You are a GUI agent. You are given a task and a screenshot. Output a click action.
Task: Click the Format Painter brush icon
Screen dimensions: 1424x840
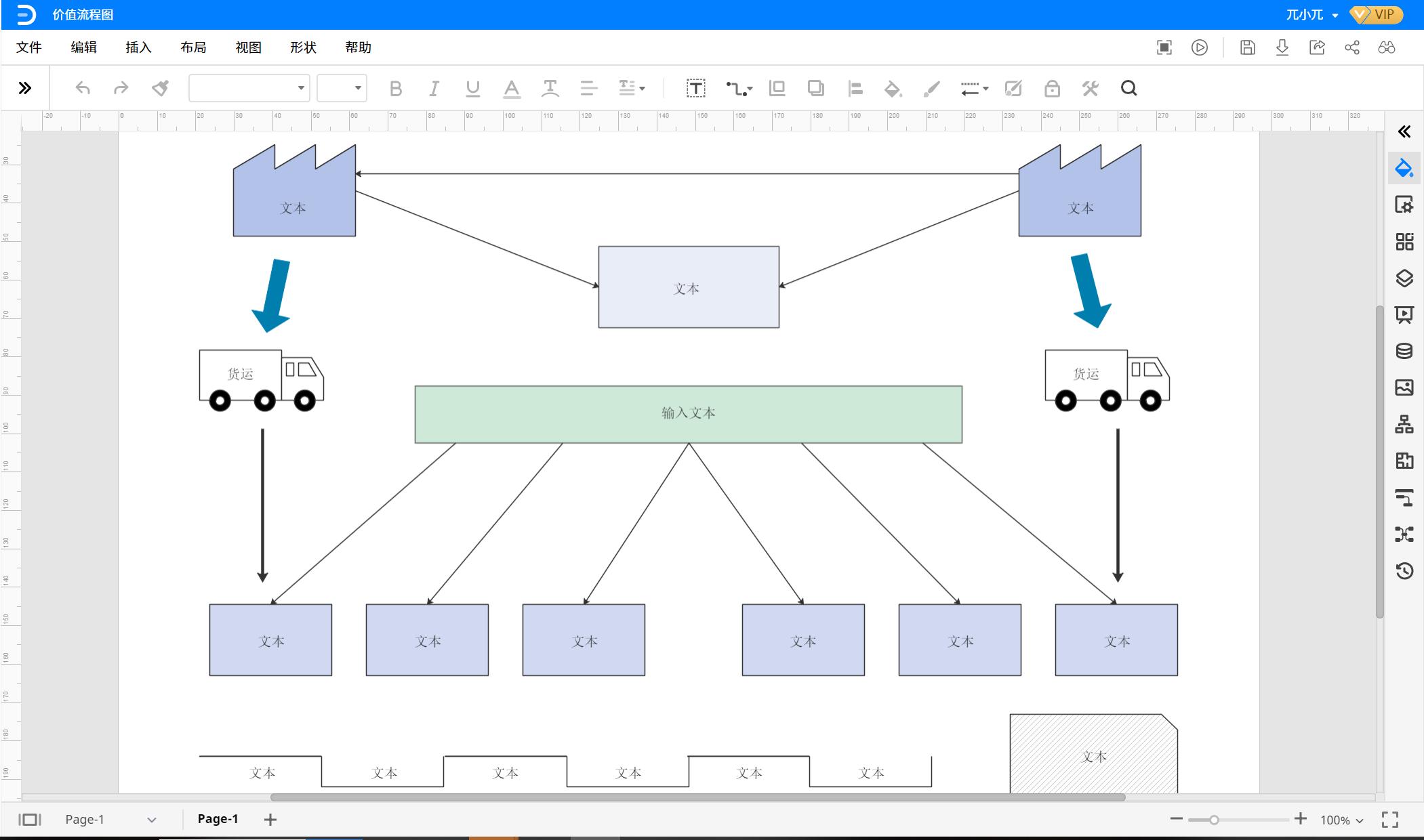[161, 88]
